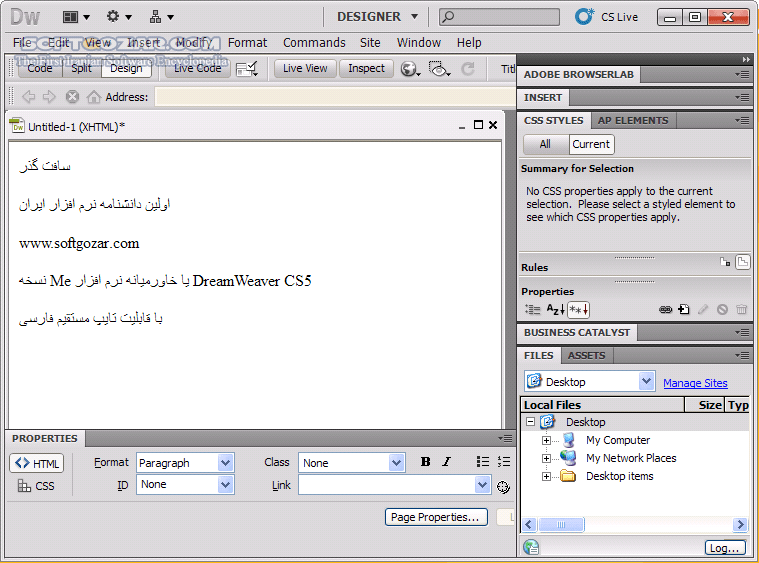
Task: Select the HTML properties button
Action: pos(37,463)
